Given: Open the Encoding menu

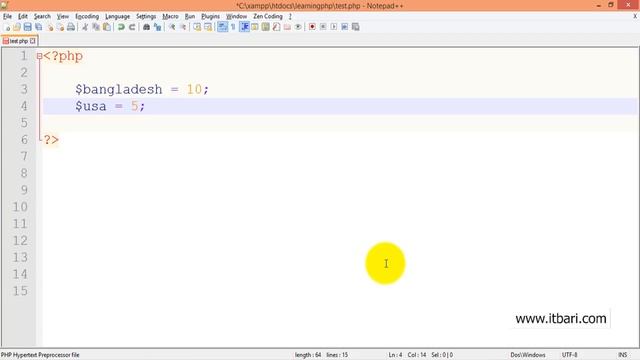Looking at the screenshot, I should pyautogui.click(x=87, y=16).
